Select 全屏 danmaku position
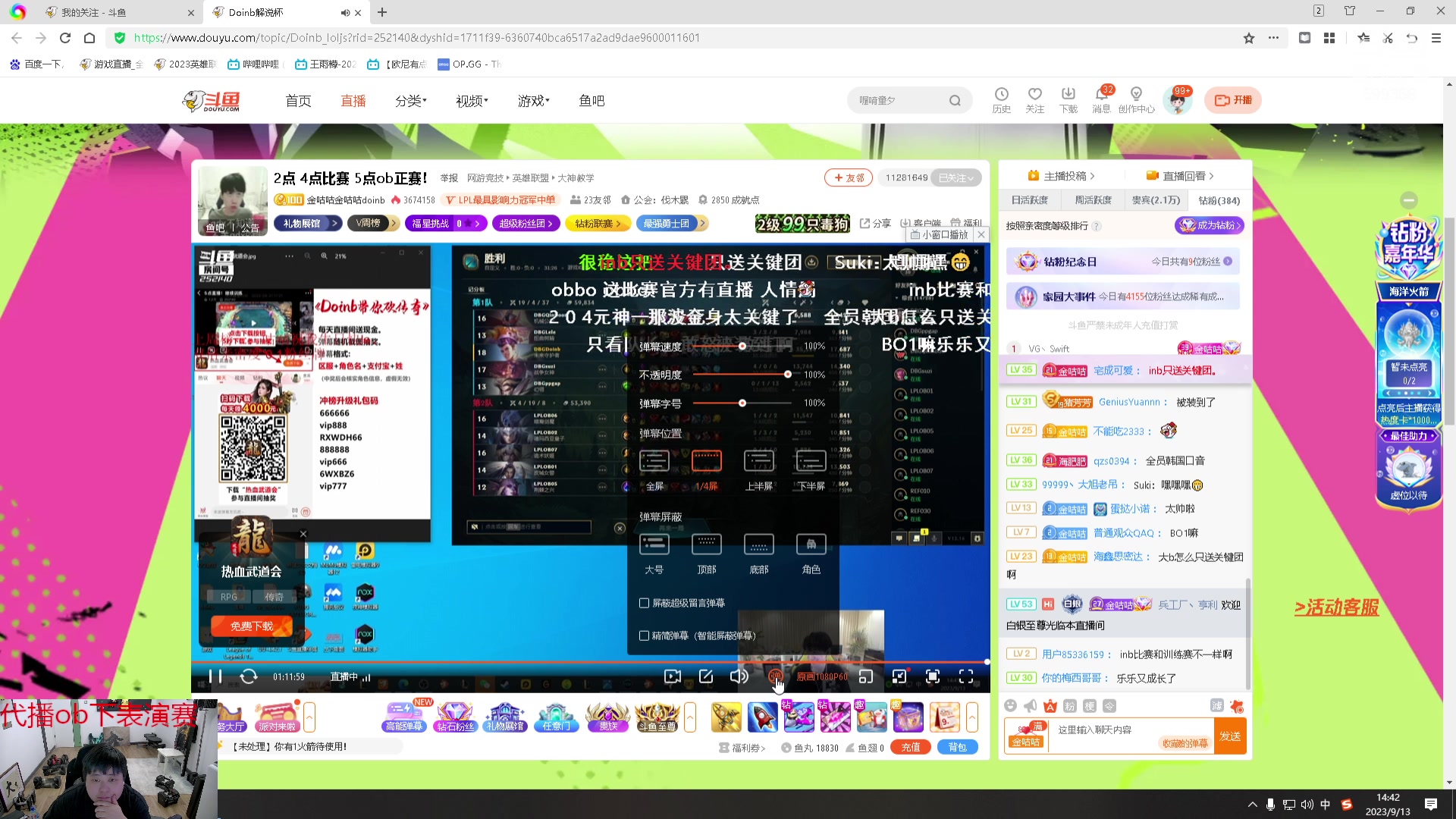Image resolution: width=1456 pixels, height=819 pixels. click(654, 470)
